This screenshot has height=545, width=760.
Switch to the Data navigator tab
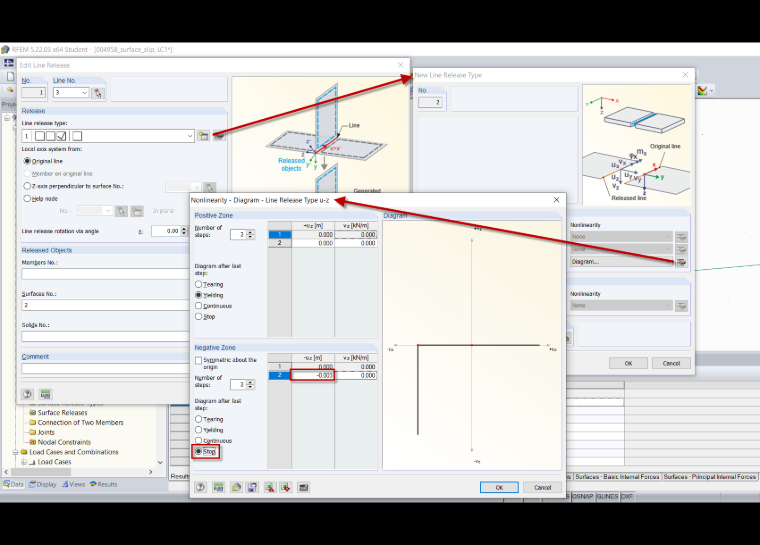tap(13, 484)
